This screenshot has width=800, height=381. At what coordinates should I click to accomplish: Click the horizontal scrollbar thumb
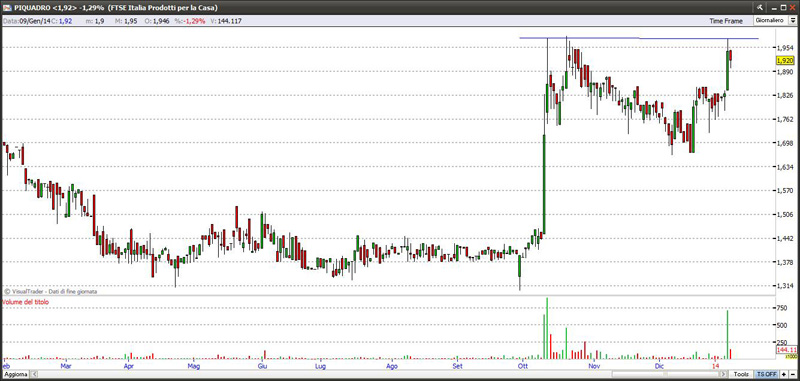pos(665,374)
